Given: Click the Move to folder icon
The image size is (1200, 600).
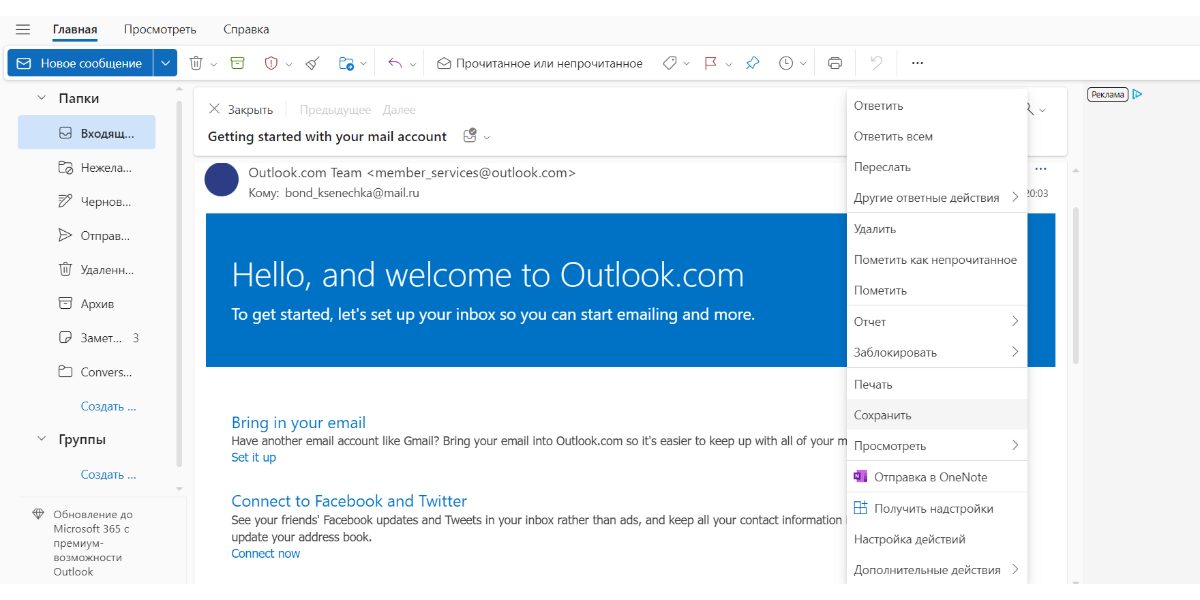Looking at the screenshot, I should point(346,63).
